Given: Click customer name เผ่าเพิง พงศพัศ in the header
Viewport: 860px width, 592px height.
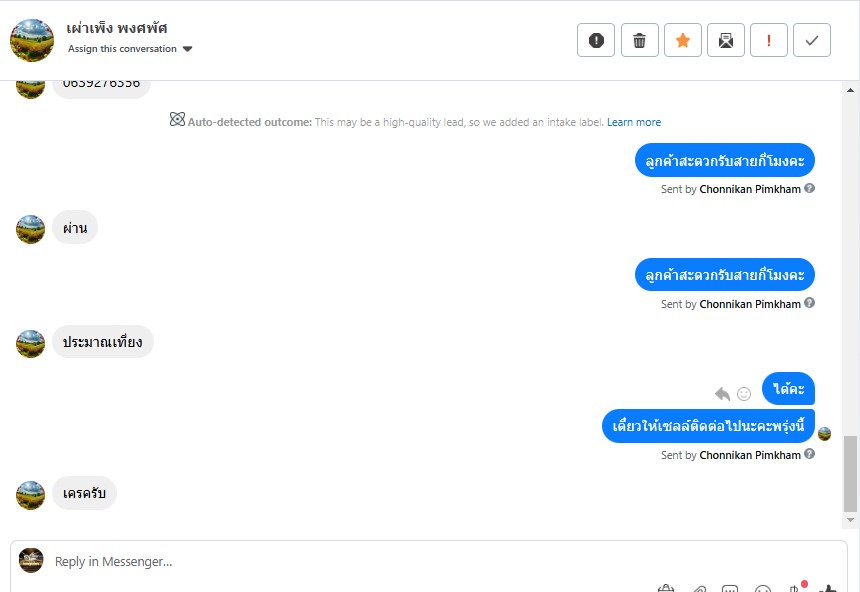Looking at the screenshot, I should (117, 28).
